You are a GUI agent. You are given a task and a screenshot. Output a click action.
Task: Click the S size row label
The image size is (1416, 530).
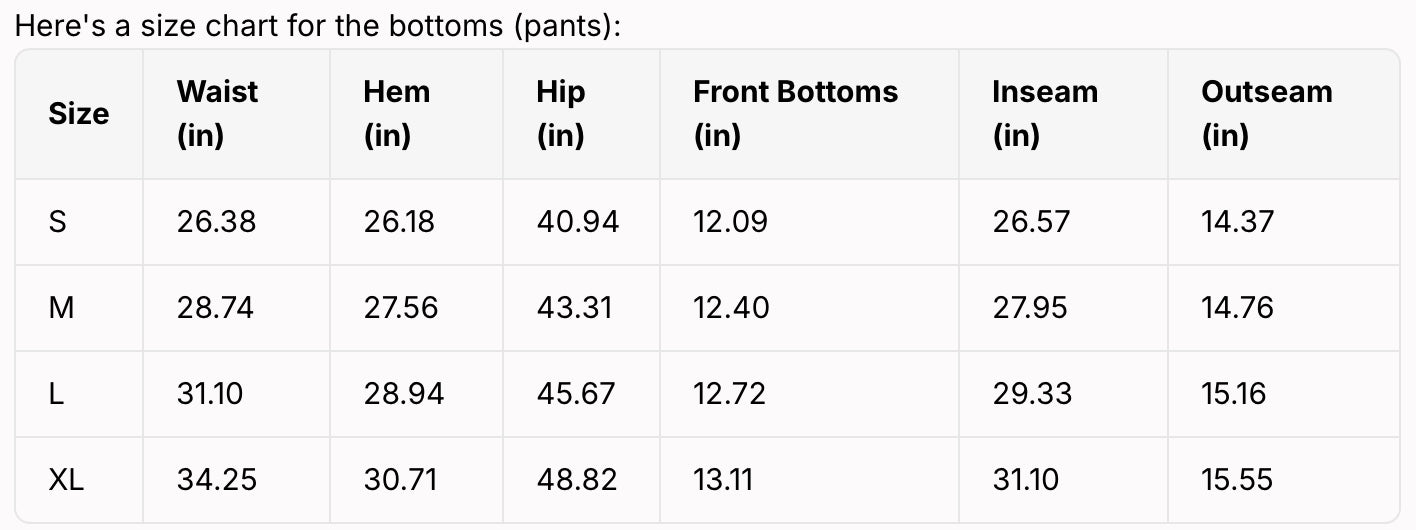(x=58, y=221)
